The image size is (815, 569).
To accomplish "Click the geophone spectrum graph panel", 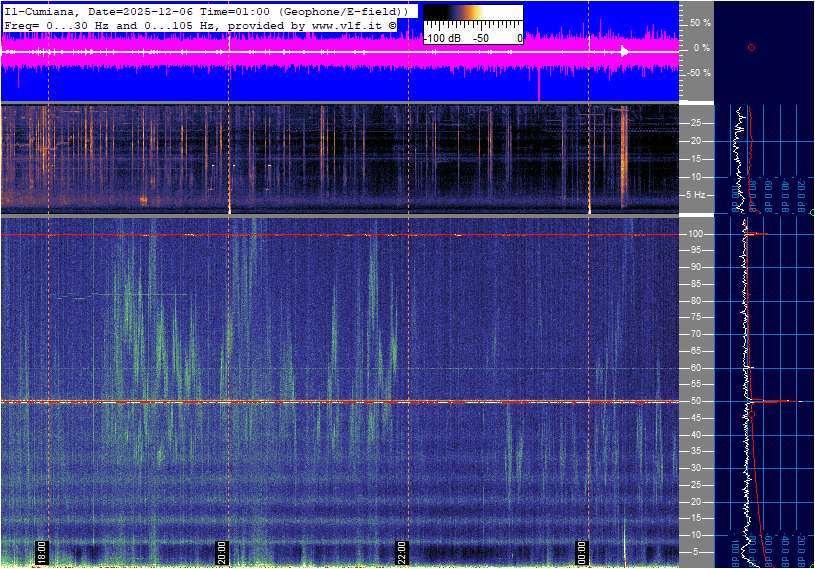I will [765, 158].
